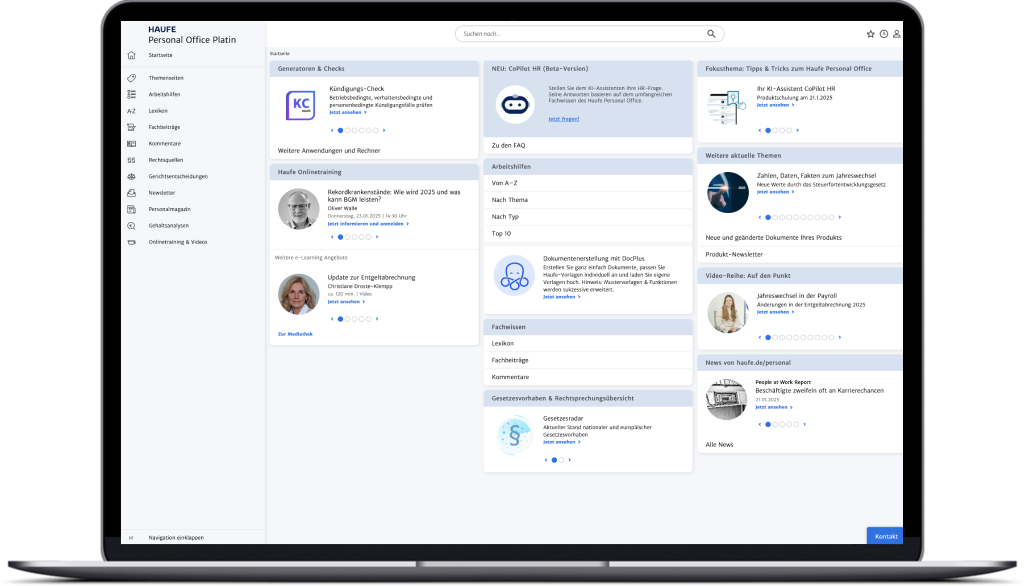This screenshot has height=586, width=1024.
Task: Click the Gerichtsentscheidungen scales icon
Action: 131,176
